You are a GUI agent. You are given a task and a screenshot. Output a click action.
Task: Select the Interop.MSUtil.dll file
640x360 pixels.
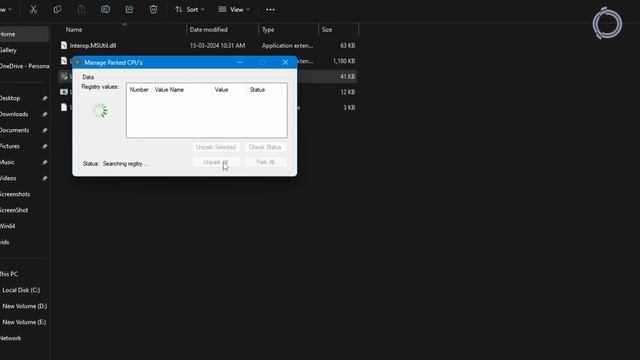pyautogui.click(x=207, y=45)
